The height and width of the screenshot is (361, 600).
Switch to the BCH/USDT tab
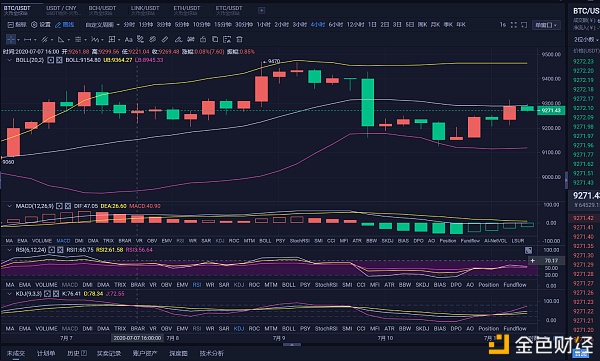pos(102,10)
